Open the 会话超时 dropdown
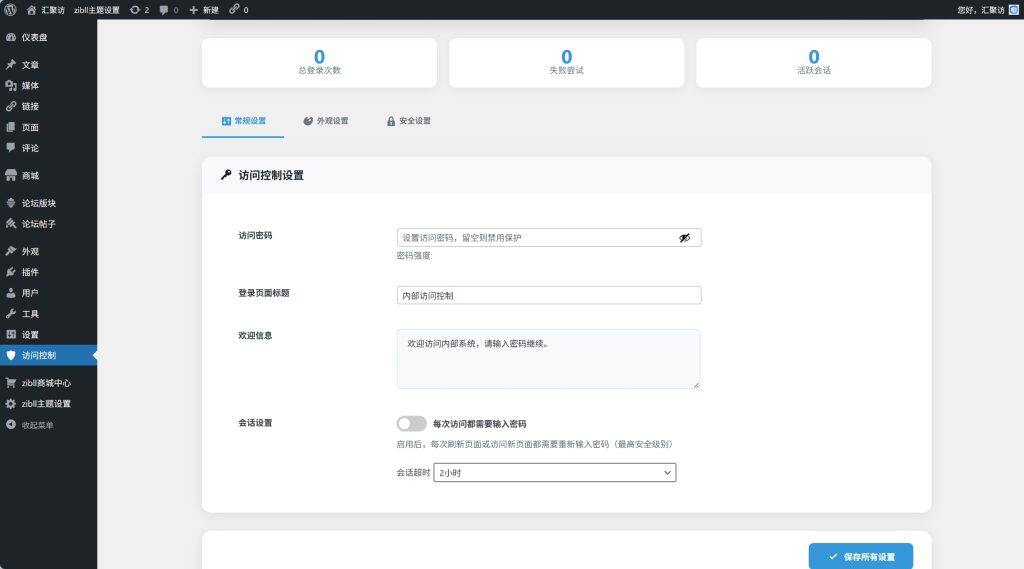 click(555, 472)
